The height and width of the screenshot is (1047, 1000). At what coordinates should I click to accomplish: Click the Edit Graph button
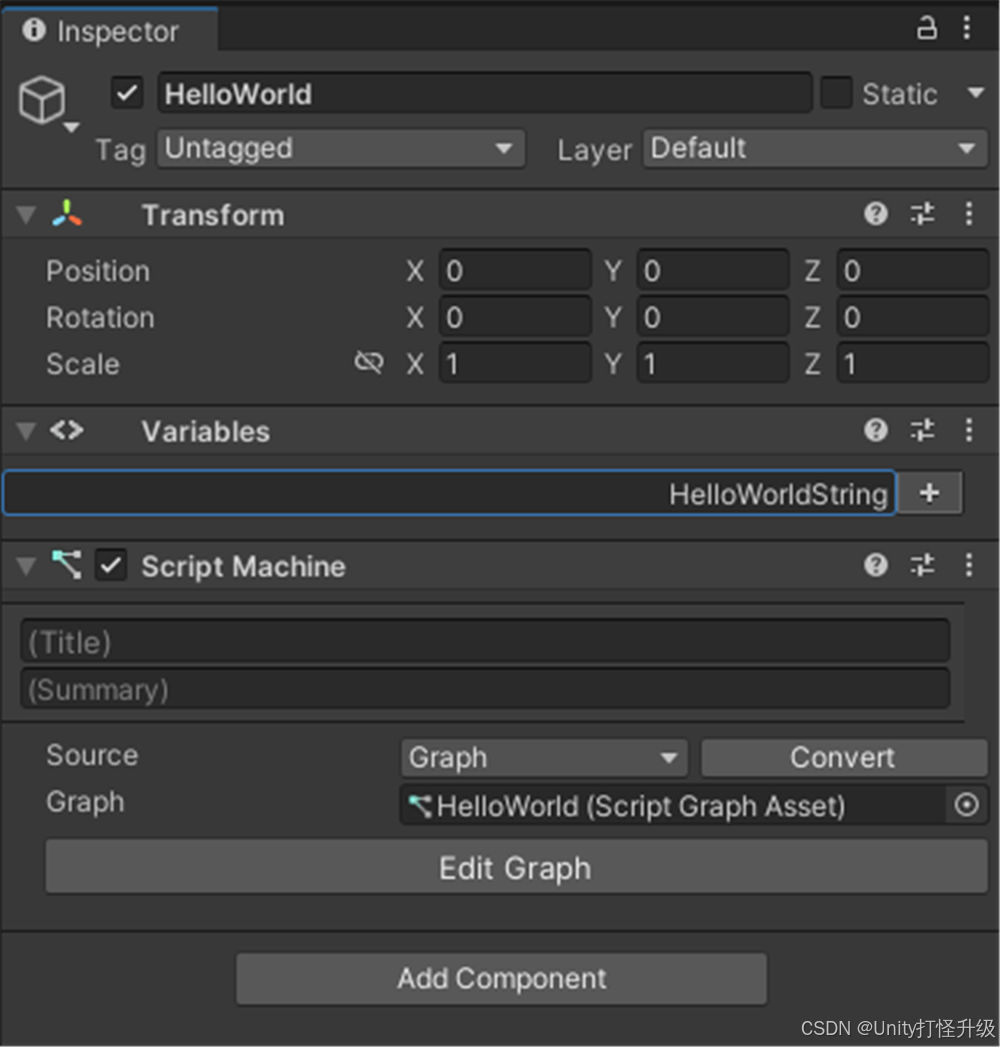pyautogui.click(x=516, y=867)
